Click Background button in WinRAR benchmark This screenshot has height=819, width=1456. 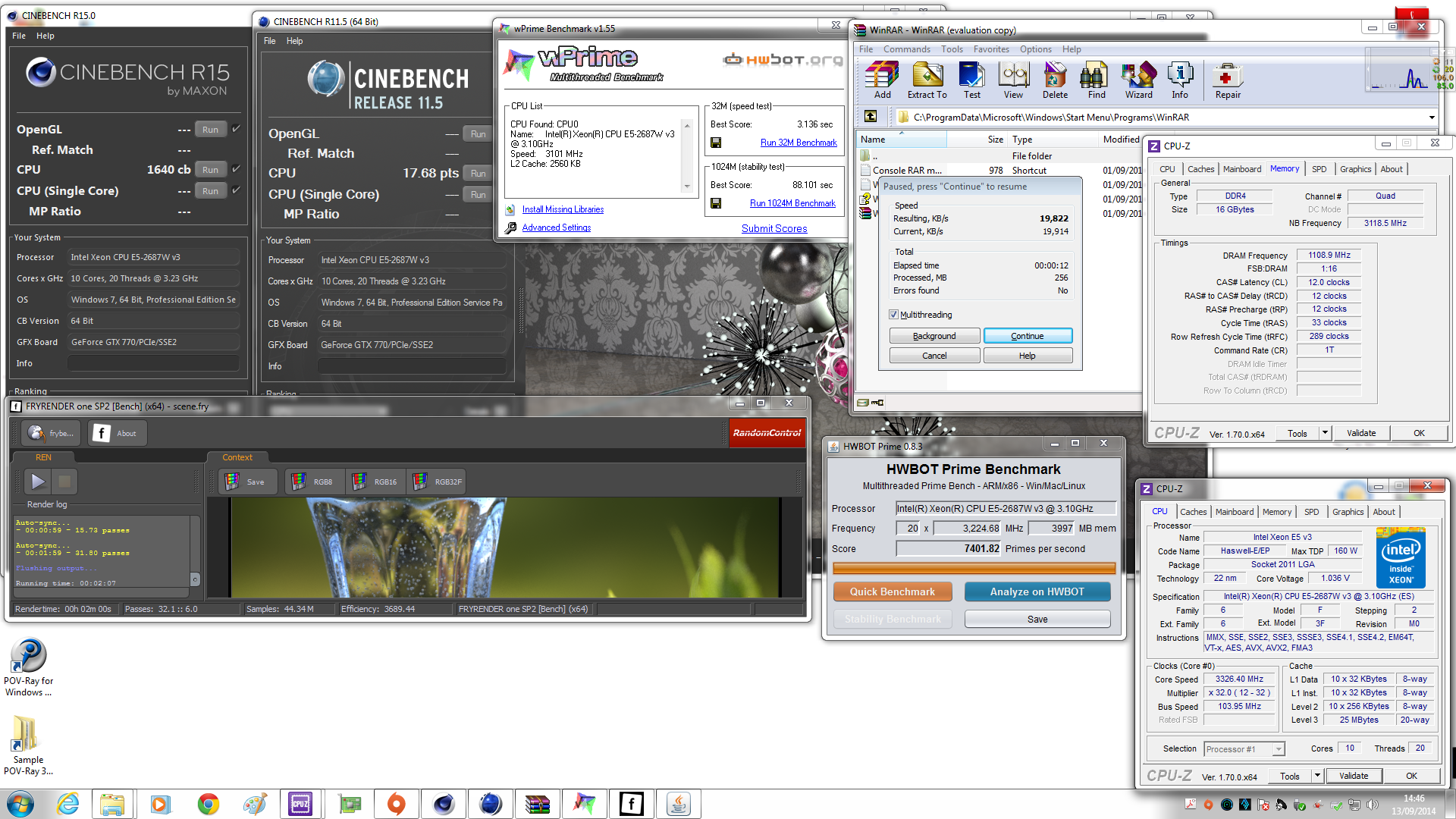[x=934, y=336]
